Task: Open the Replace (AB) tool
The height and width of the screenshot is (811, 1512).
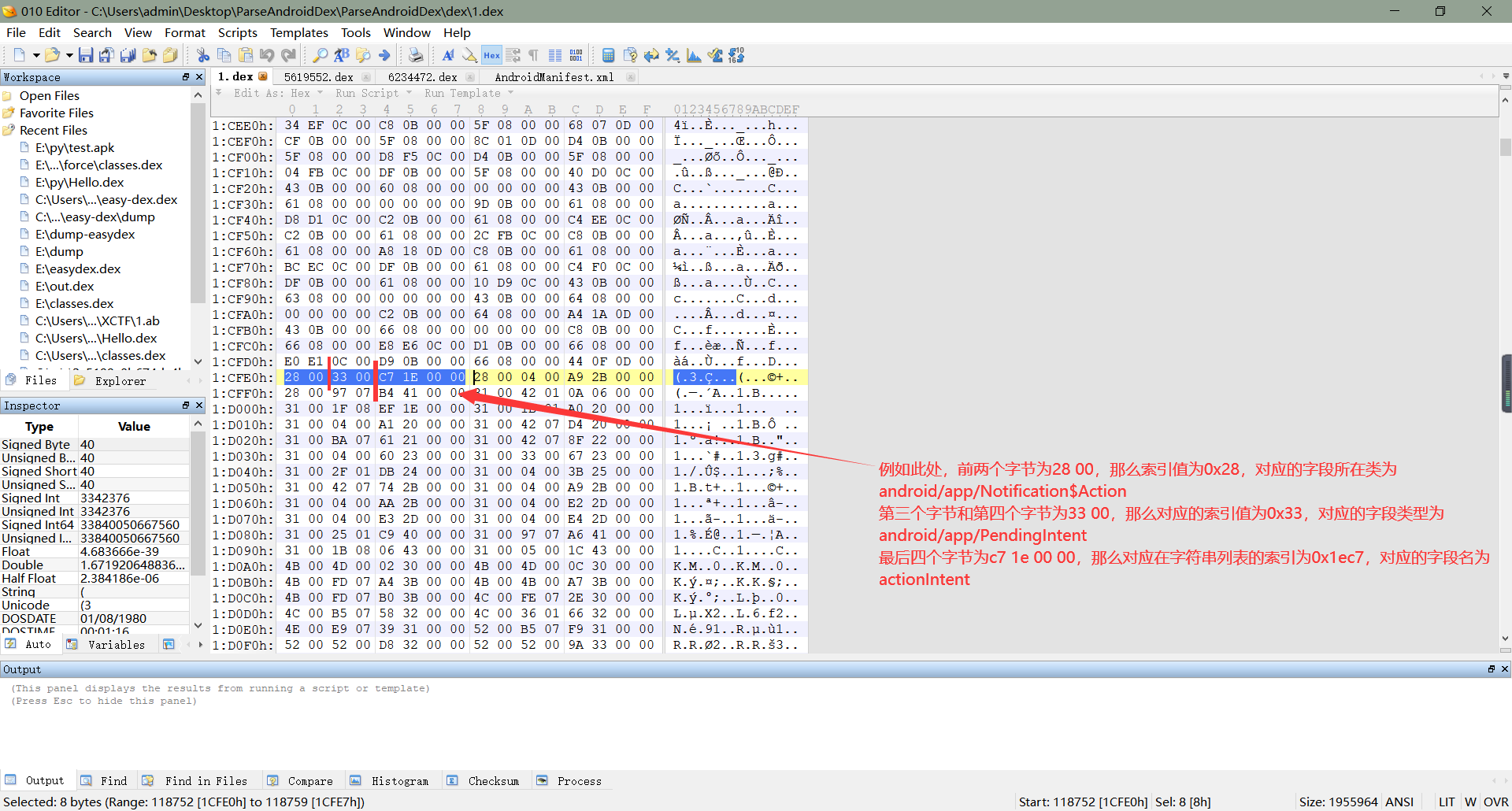Action: click(341, 55)
